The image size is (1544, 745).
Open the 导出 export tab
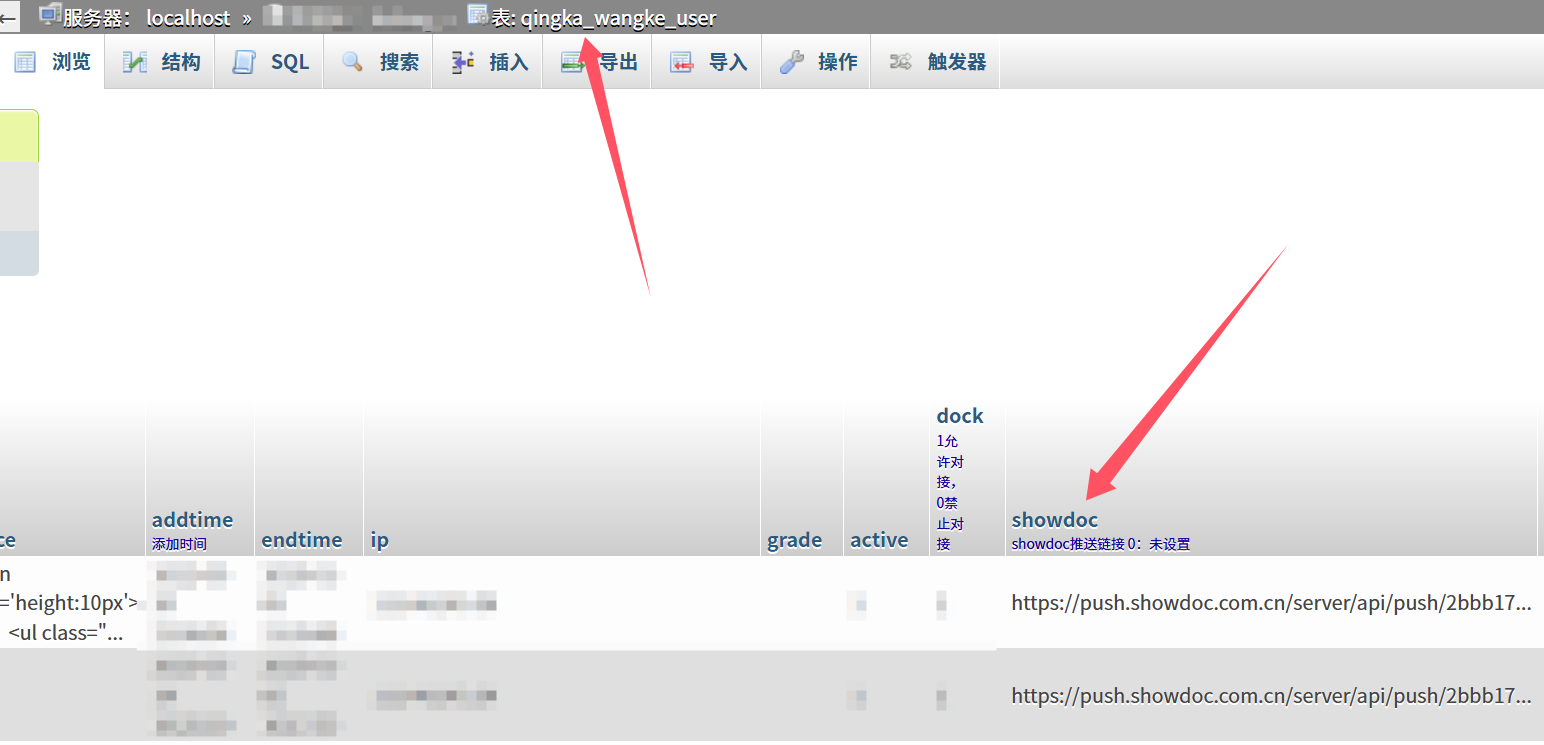coord(617,62)
